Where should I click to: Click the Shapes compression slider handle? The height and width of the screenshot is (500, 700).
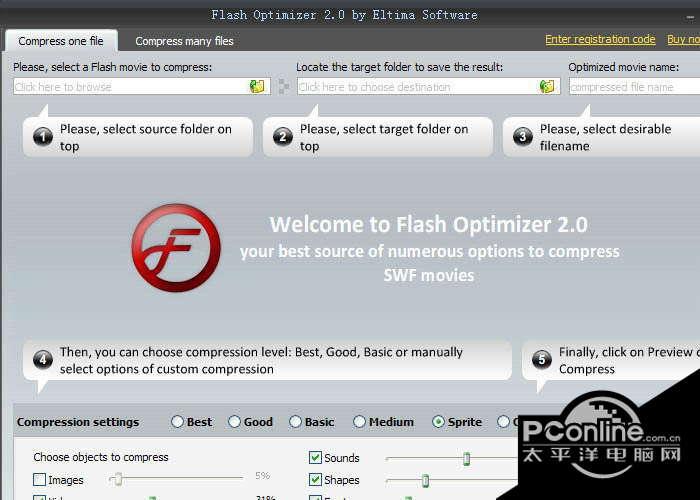(x=425, y=480)
